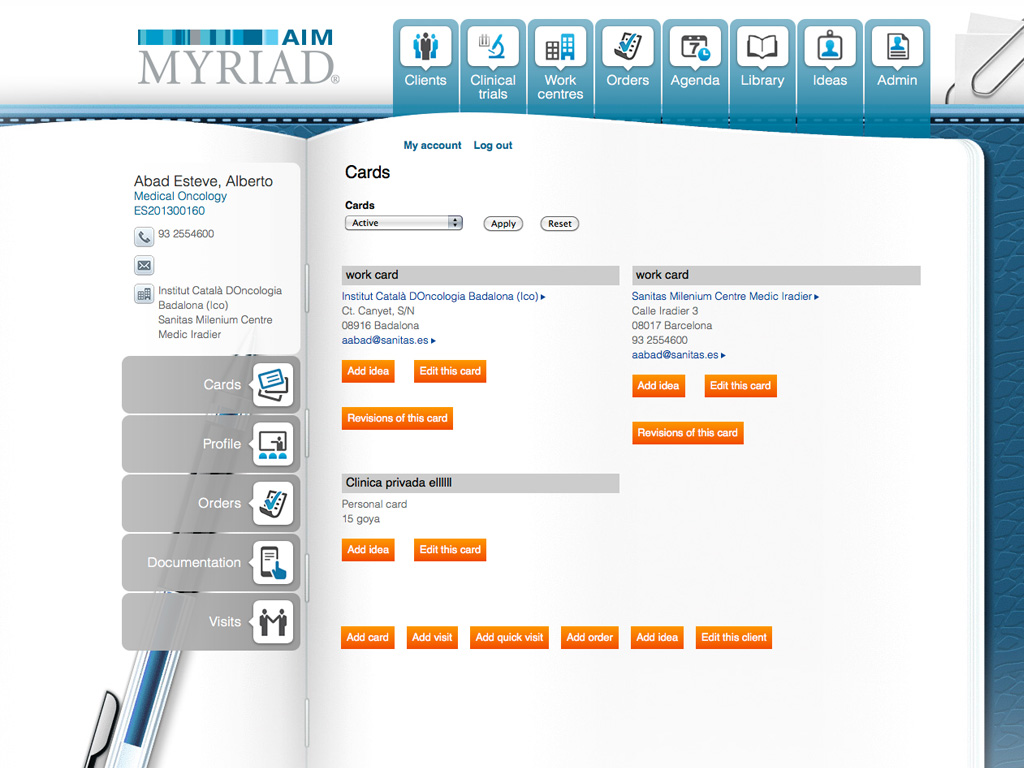Click Add quick visit button
Screen dimensions: 1024x768
pyautogui.click(x=509, y=637)
